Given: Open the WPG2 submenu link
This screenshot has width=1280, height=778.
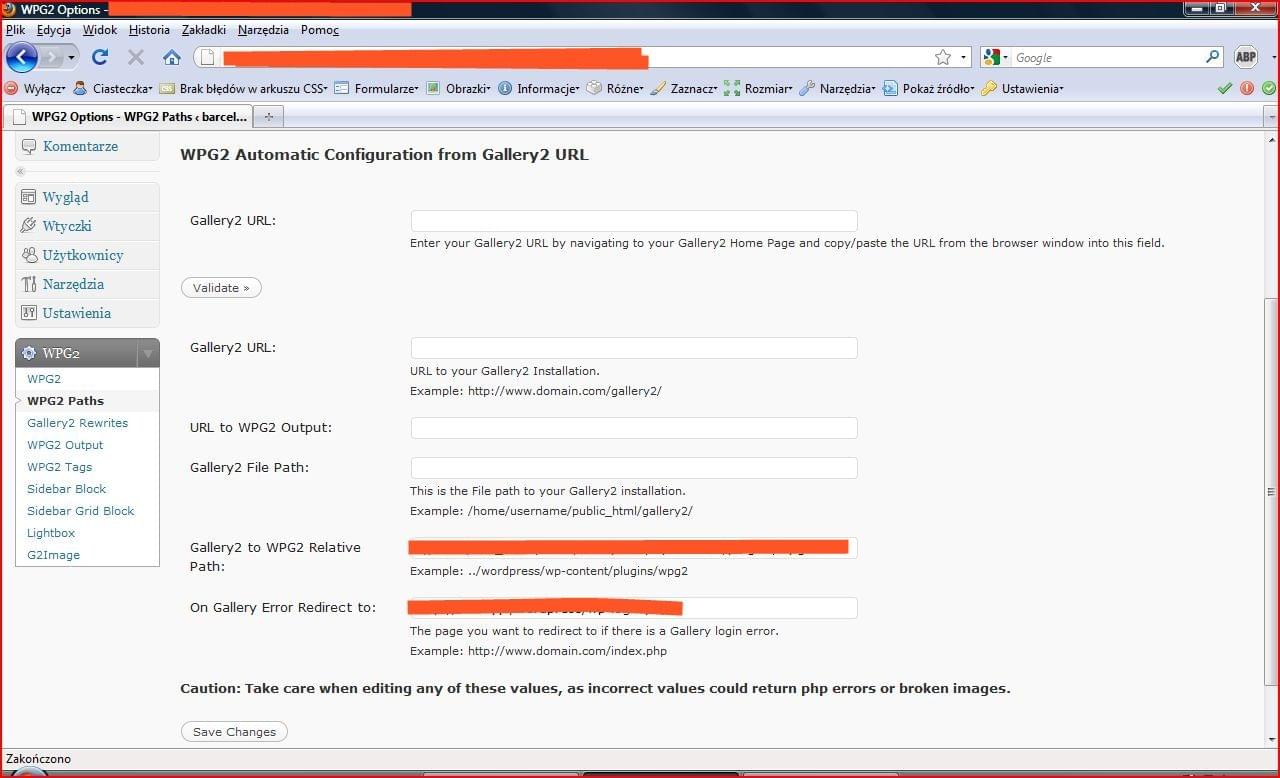Looking at the screenshot, I should [44, 379].
